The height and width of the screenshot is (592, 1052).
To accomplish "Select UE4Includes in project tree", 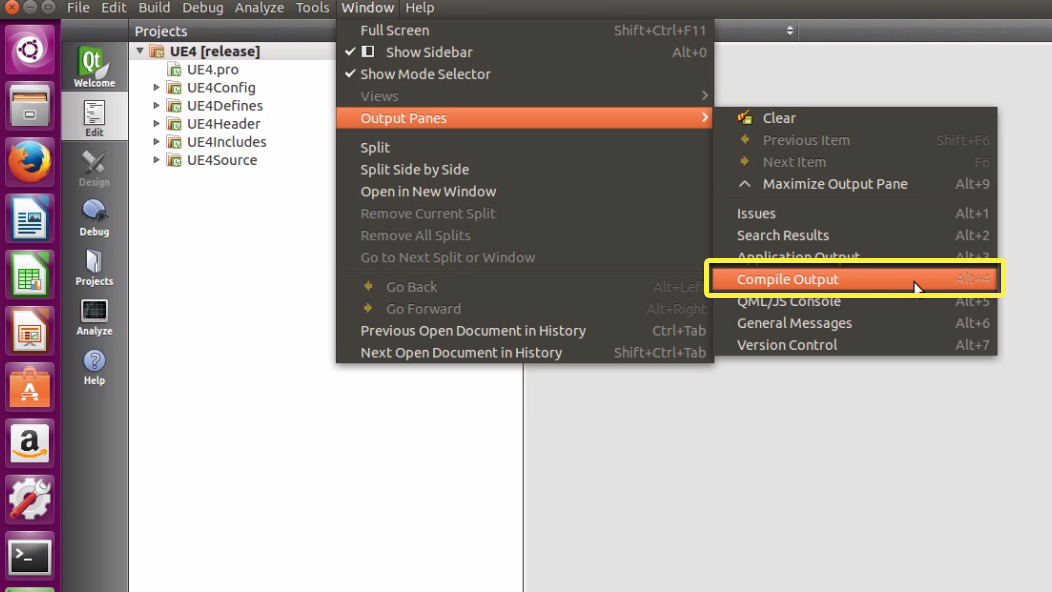I will point(227,142).
